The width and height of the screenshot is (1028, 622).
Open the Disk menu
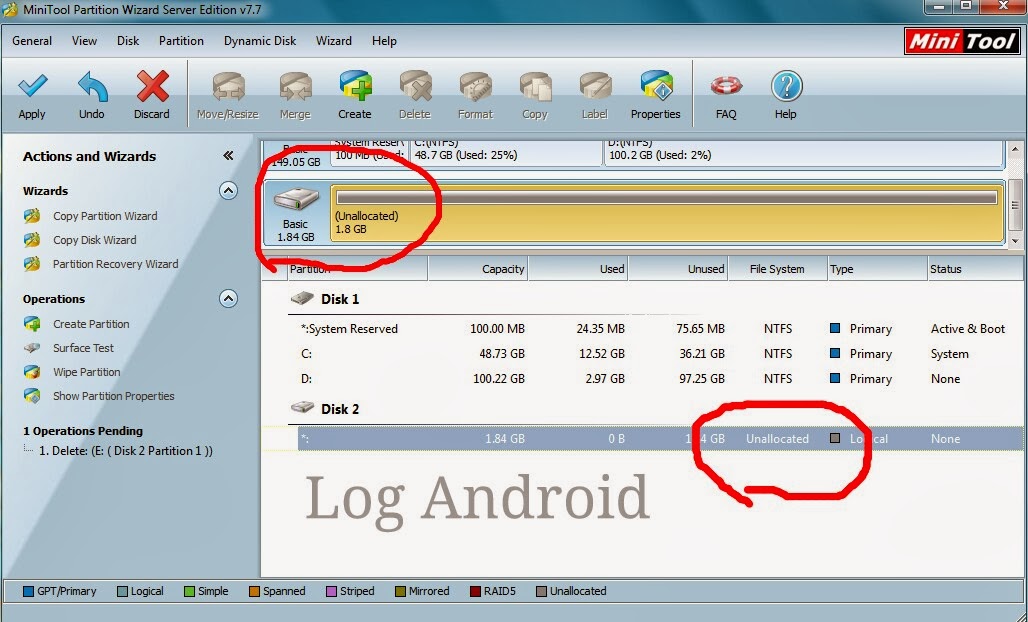pos(128,41)
